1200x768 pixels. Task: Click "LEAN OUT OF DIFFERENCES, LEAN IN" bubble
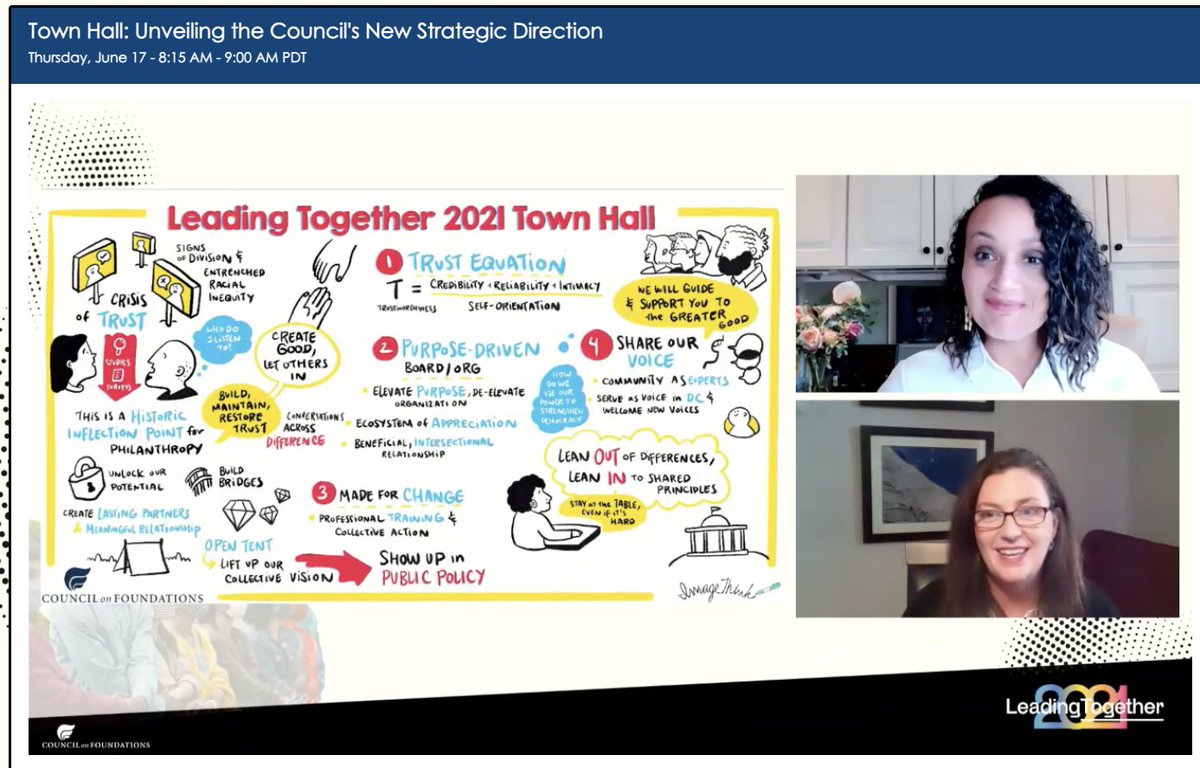(x=637, y=470)
